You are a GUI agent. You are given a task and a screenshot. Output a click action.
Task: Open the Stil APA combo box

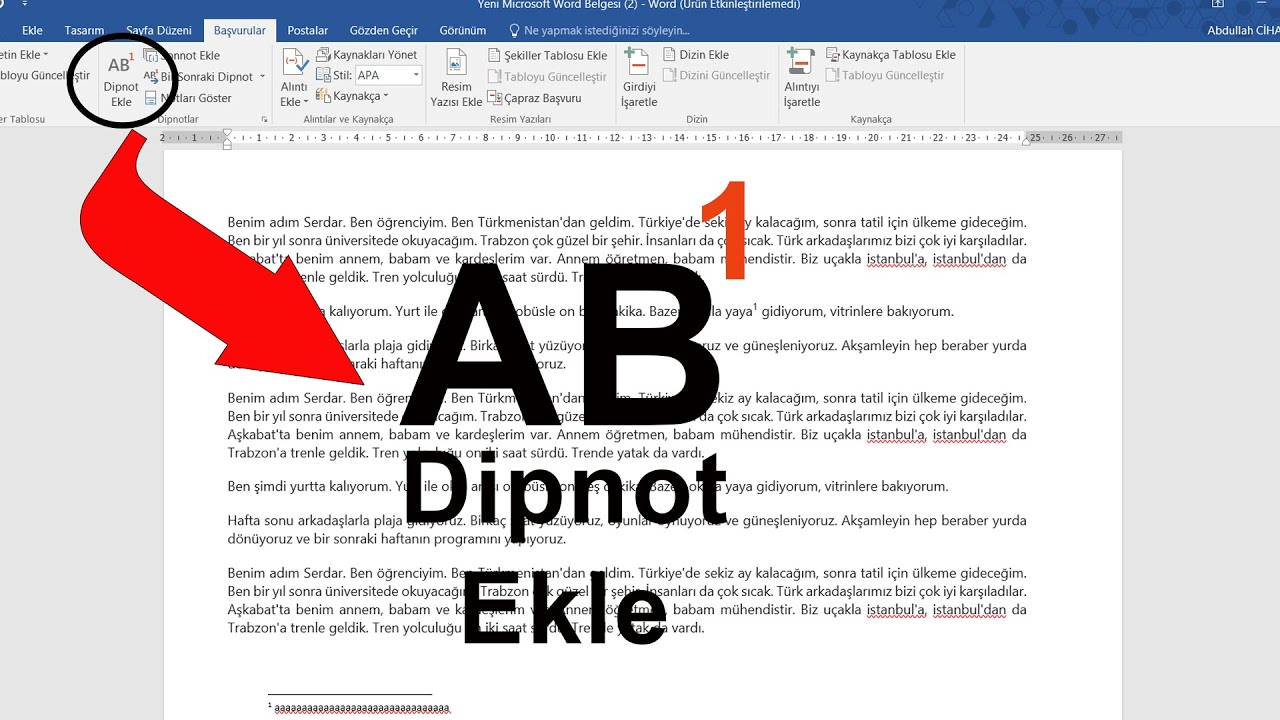point(388,75)
